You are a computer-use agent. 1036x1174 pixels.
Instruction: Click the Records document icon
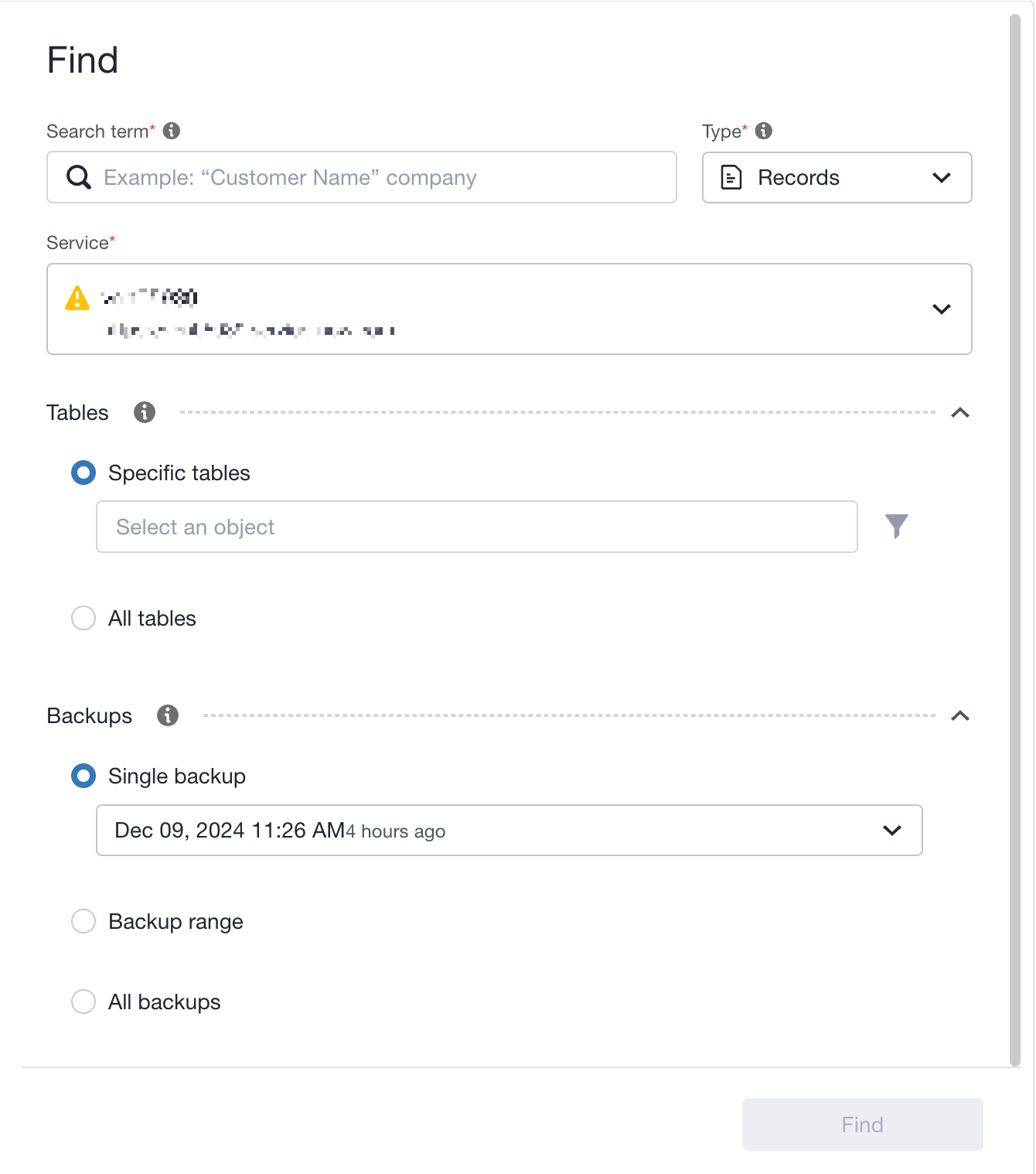tap(731, 177)
